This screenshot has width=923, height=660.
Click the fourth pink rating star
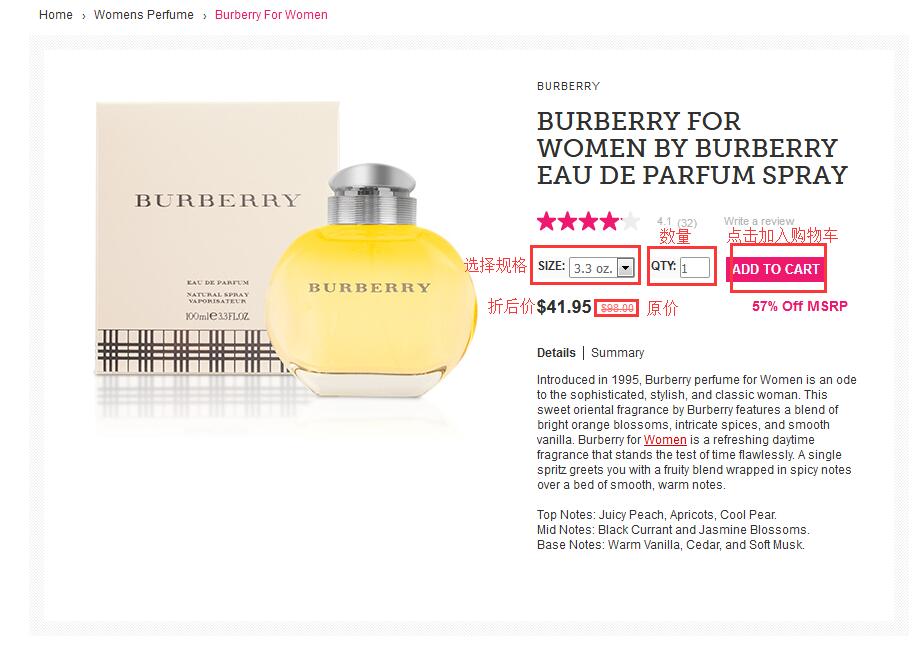(609, 221)
